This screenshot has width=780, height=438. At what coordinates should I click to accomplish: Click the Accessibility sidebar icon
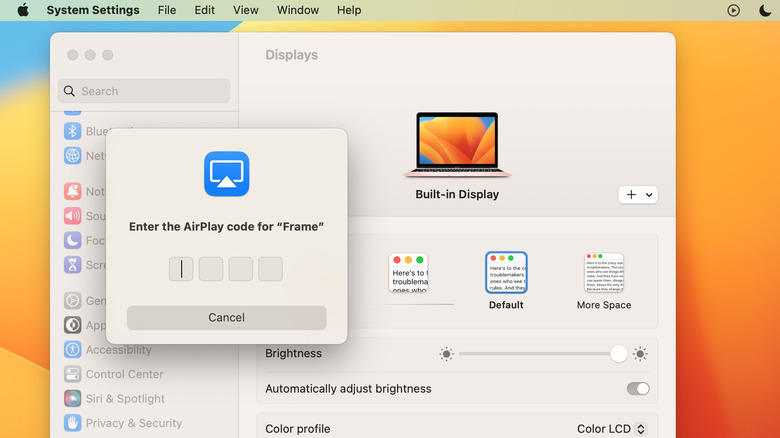72,350
